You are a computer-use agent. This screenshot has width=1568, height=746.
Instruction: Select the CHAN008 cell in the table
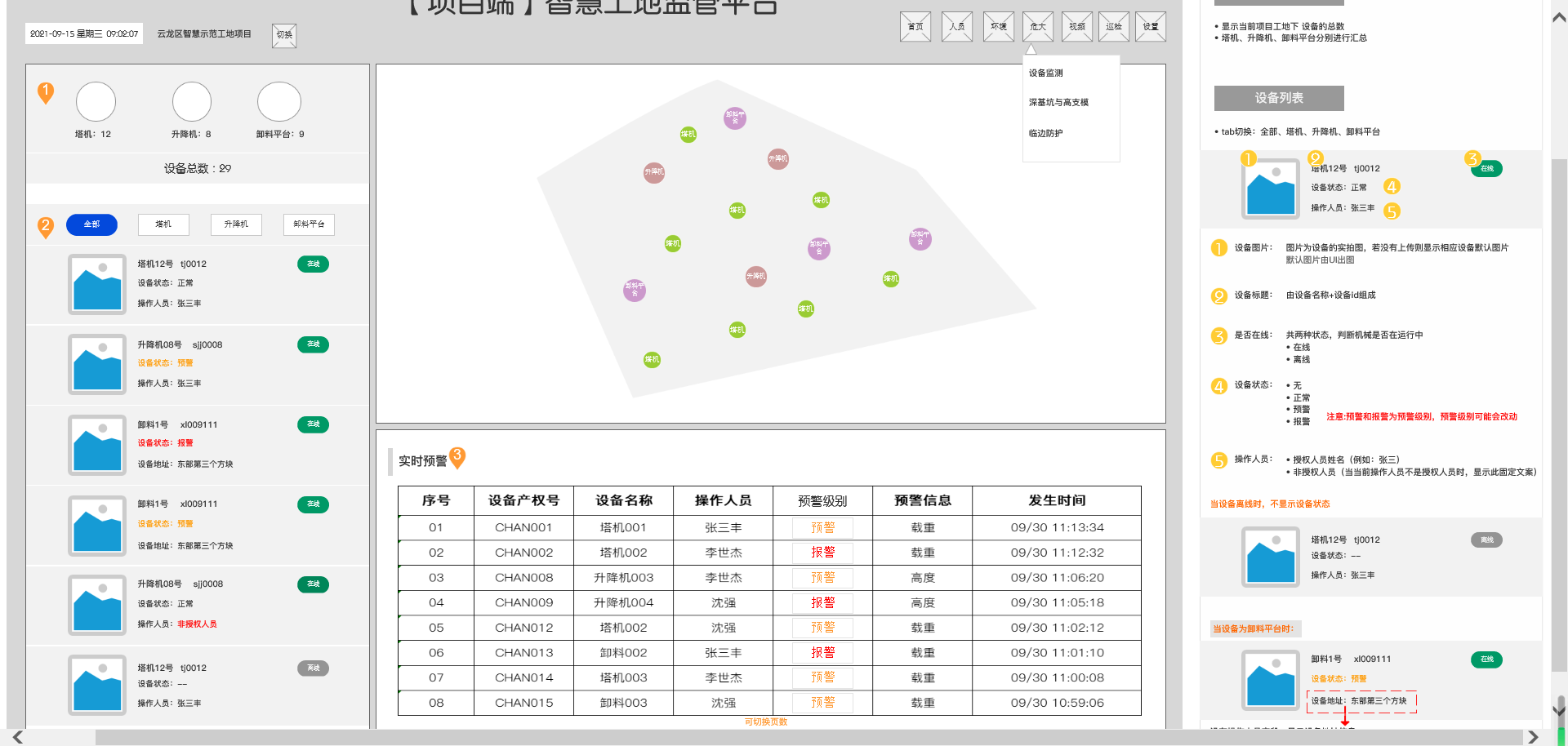(x=523, y=578)
